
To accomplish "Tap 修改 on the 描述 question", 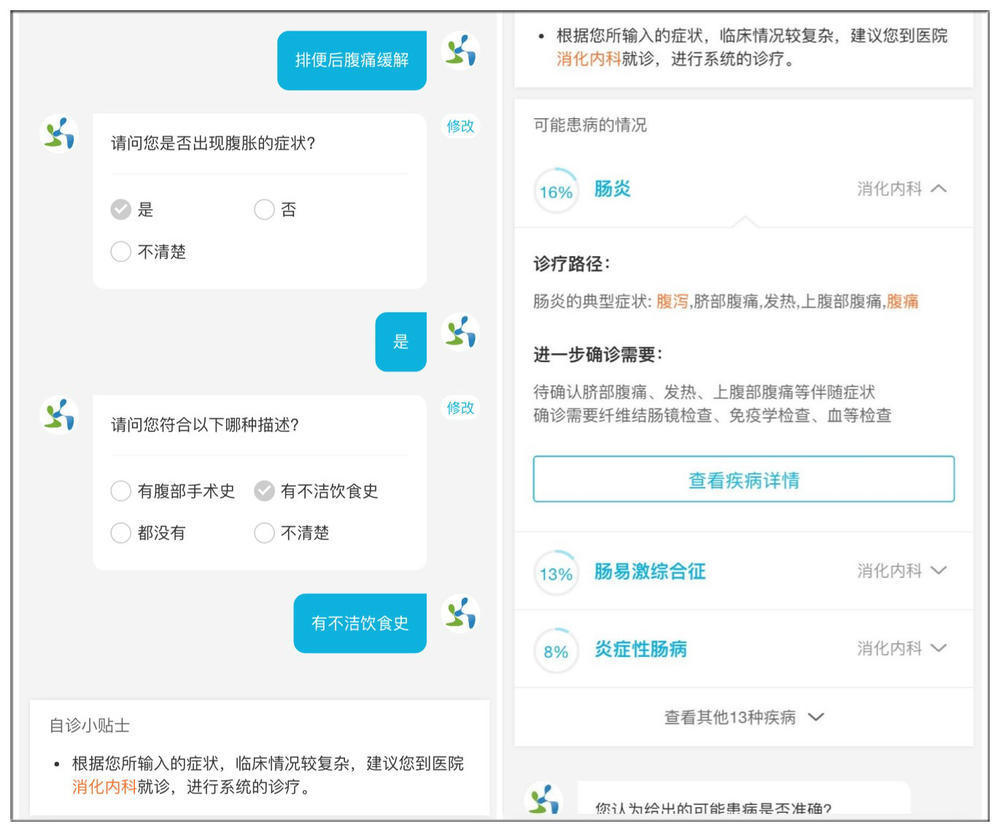I will click(x=459, y=408).
